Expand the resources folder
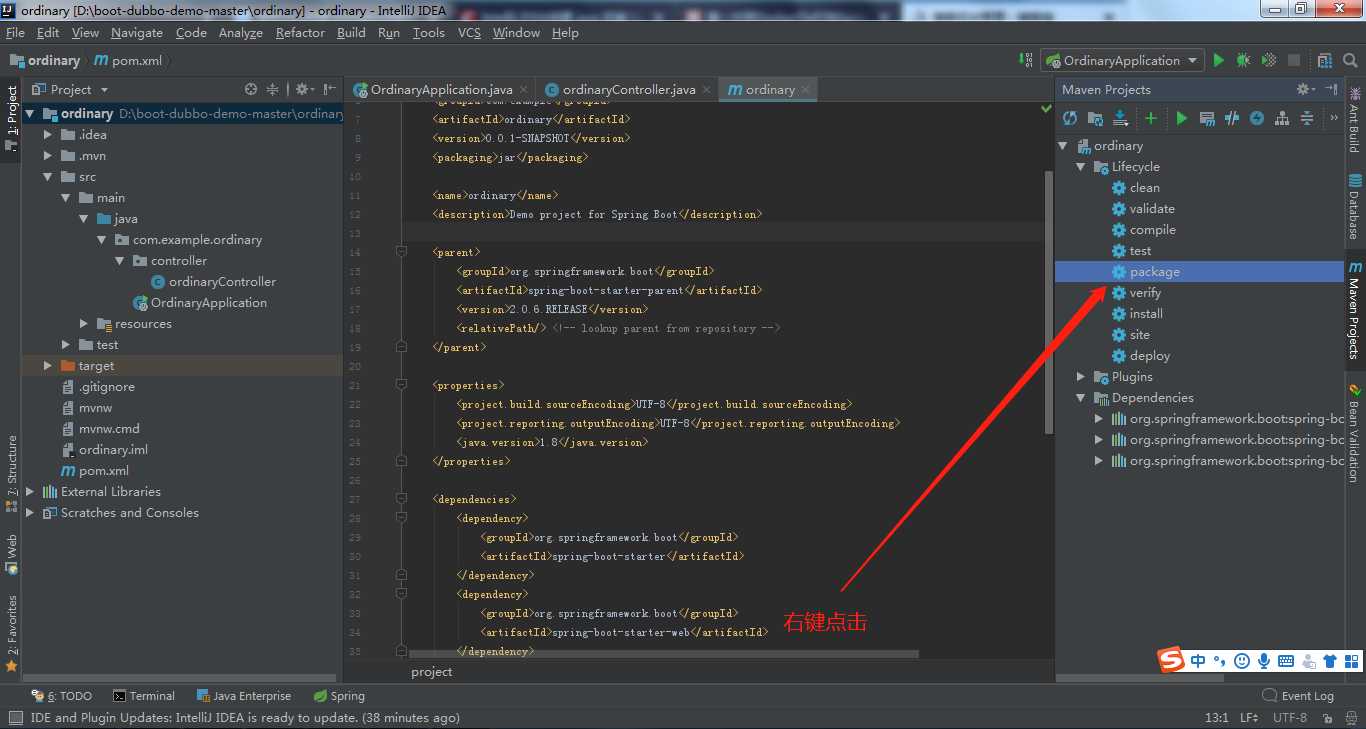1366x729 pixels. tap(84, 324)
